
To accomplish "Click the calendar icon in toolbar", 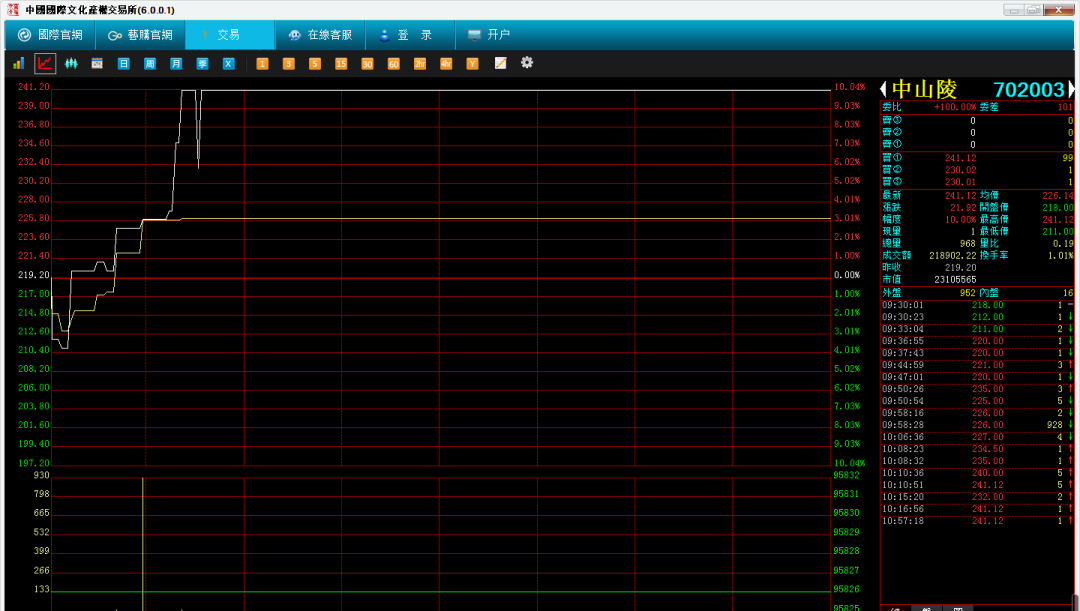I will point(97,63).
